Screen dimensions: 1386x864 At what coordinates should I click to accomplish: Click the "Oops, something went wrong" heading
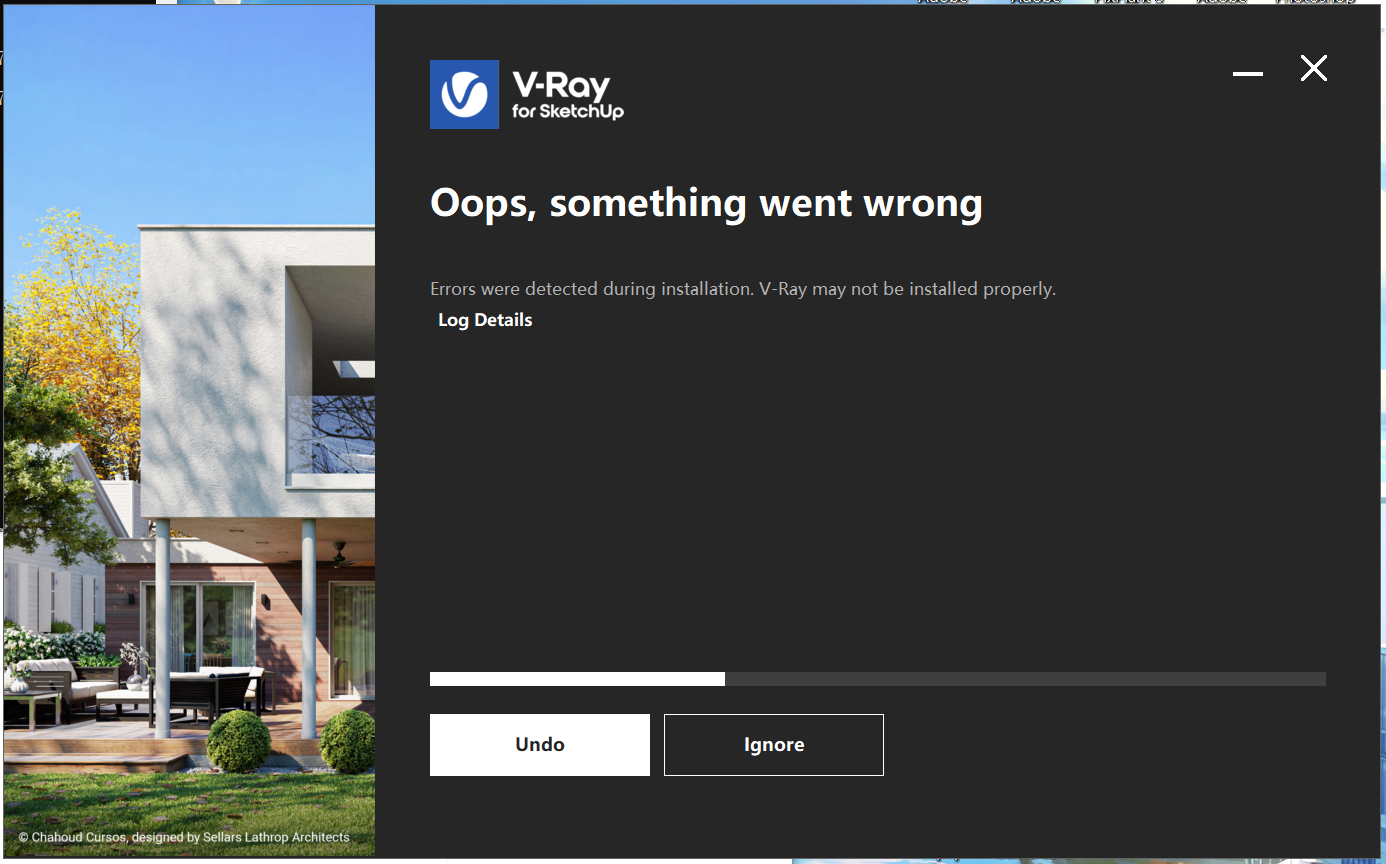pos(706,203)
